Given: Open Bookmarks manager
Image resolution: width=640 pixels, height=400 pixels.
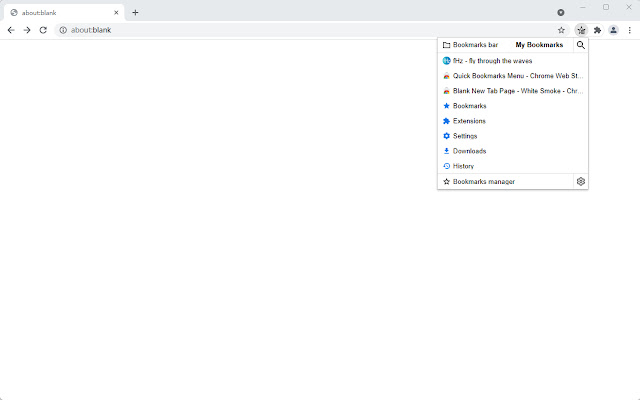Looking at the screenshot, I should pyautogui.click(x=484, y=181).
